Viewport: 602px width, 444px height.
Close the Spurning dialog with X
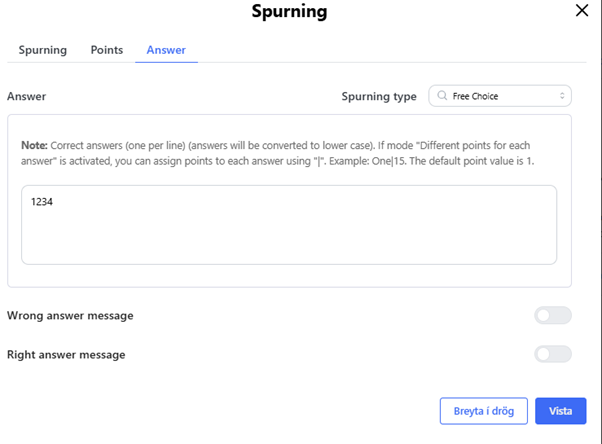click(582, 11)
